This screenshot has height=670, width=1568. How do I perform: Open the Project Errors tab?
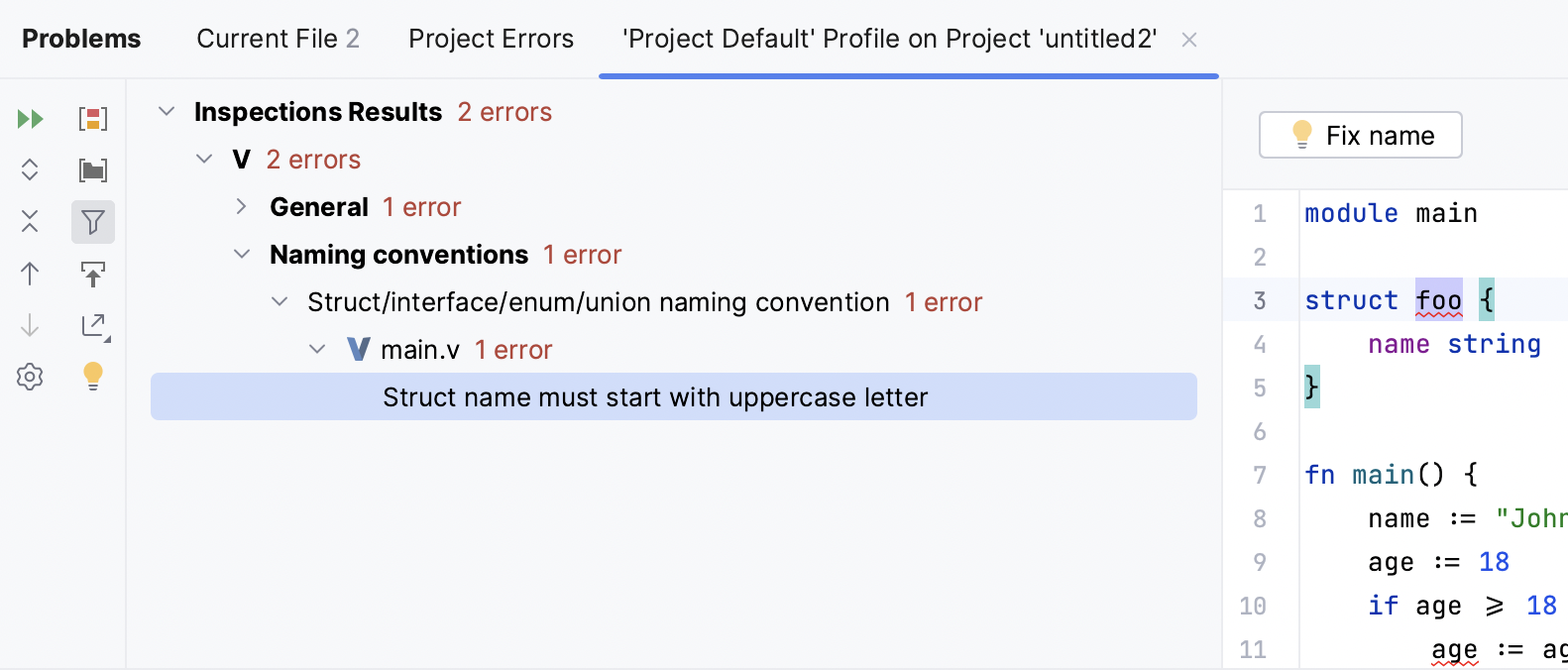[491, 38]
